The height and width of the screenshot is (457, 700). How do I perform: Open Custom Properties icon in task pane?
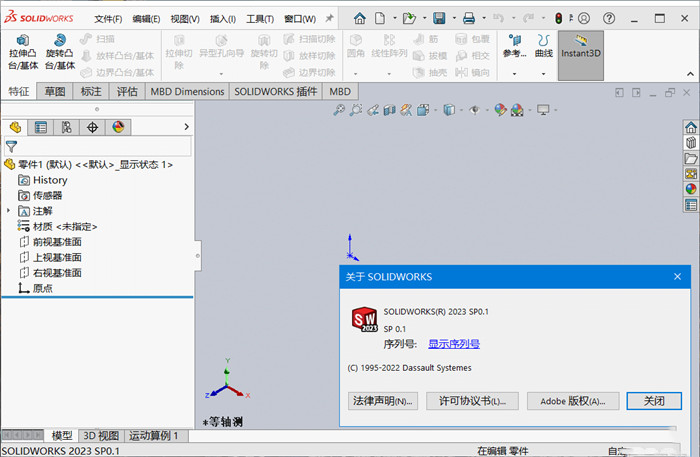tap(691, 205)
